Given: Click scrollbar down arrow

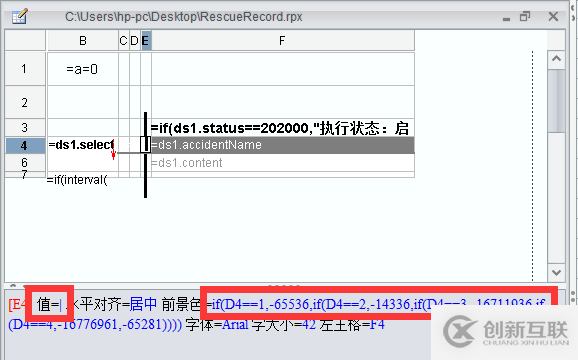Looking at the screenshot, I should 556,272.
